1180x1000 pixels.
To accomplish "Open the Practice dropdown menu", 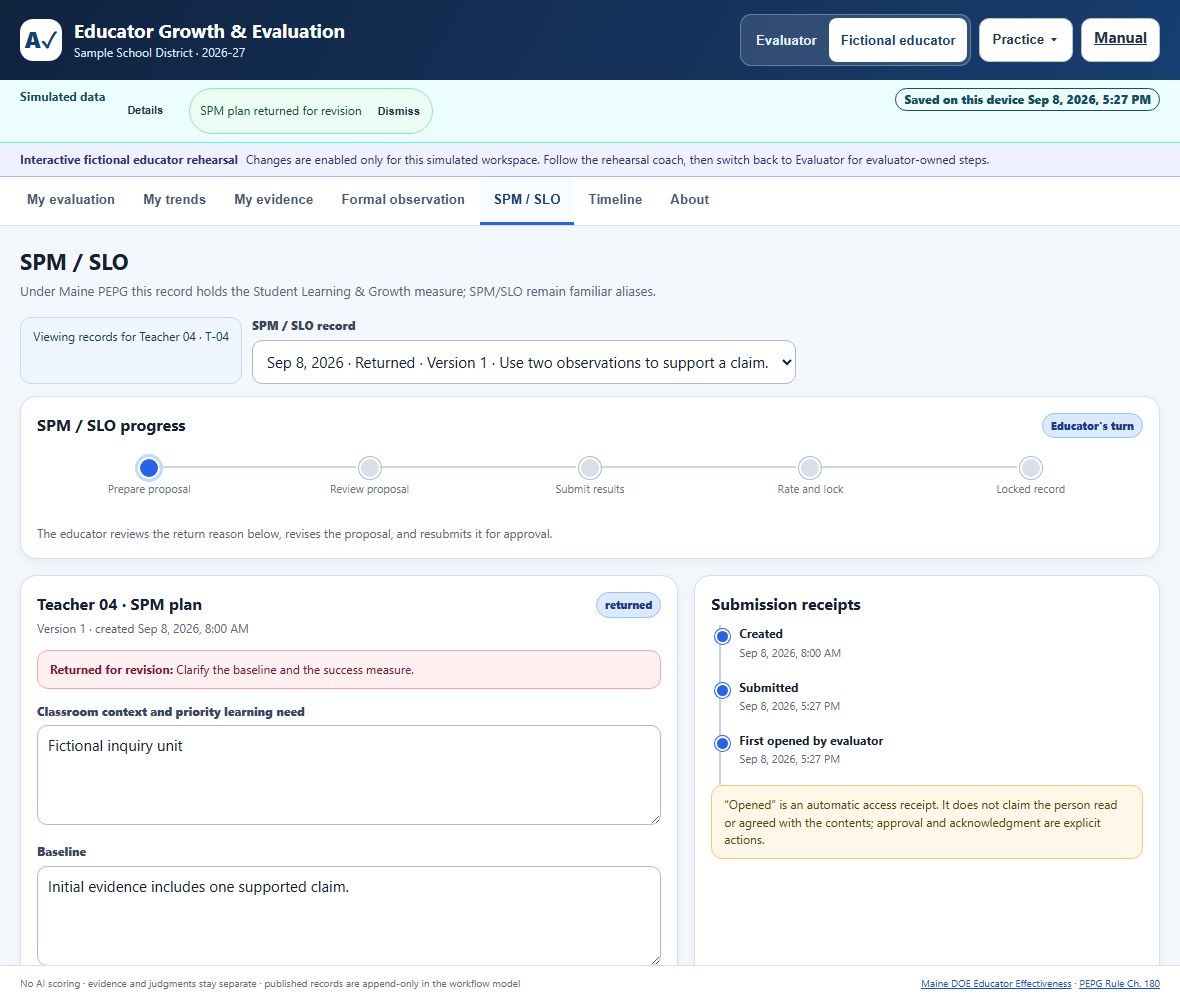I will [1025, 40].
